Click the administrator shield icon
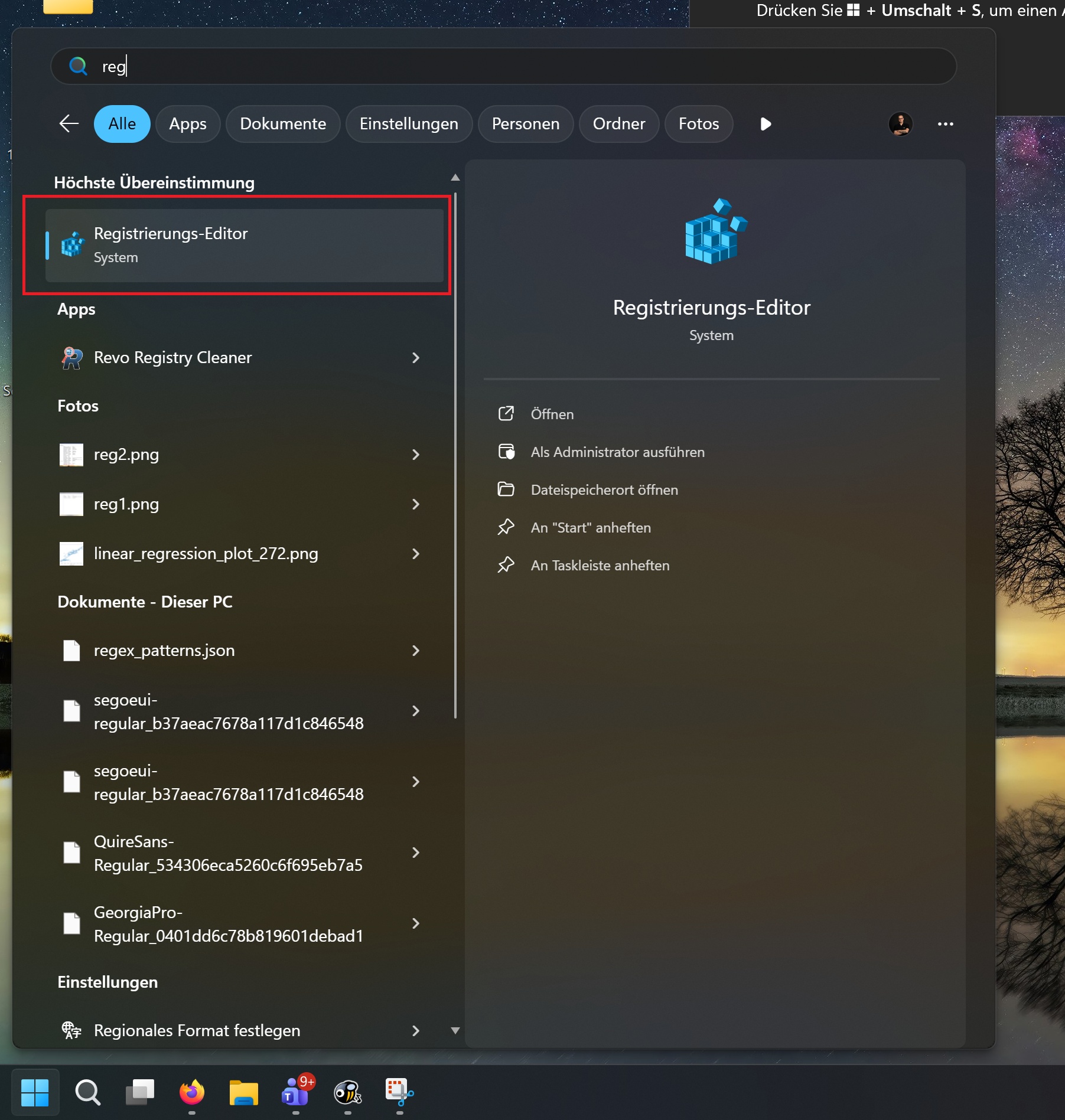1065x1120 pixels. click(506, 452)
